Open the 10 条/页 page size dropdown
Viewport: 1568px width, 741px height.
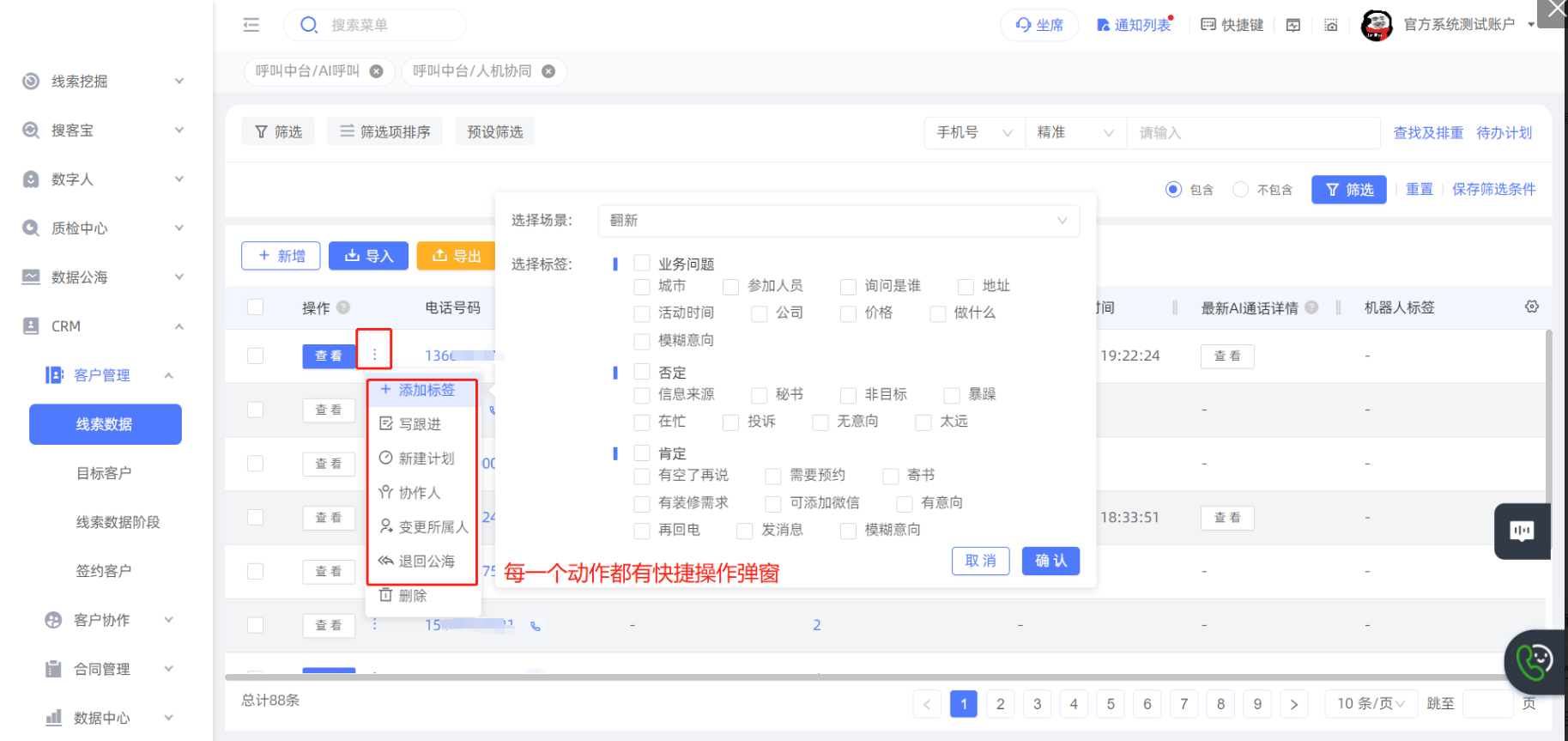tap(1370, 703)
